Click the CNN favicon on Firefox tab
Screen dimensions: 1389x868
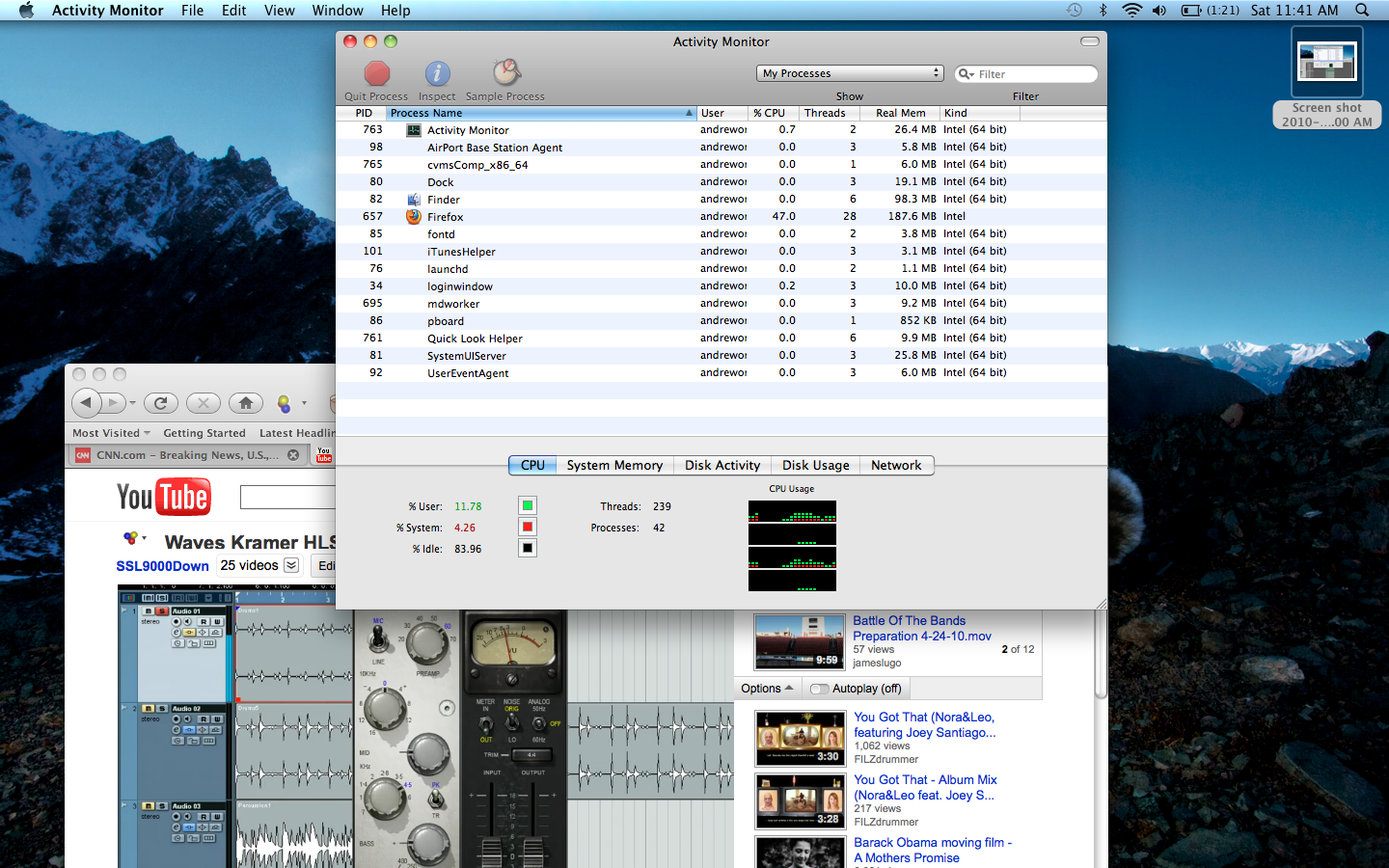click(83, 455)
